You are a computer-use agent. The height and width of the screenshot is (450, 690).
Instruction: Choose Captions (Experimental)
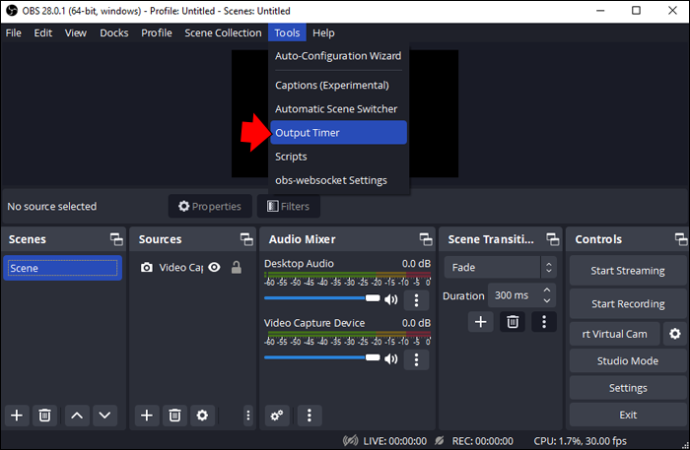point(338,85)
